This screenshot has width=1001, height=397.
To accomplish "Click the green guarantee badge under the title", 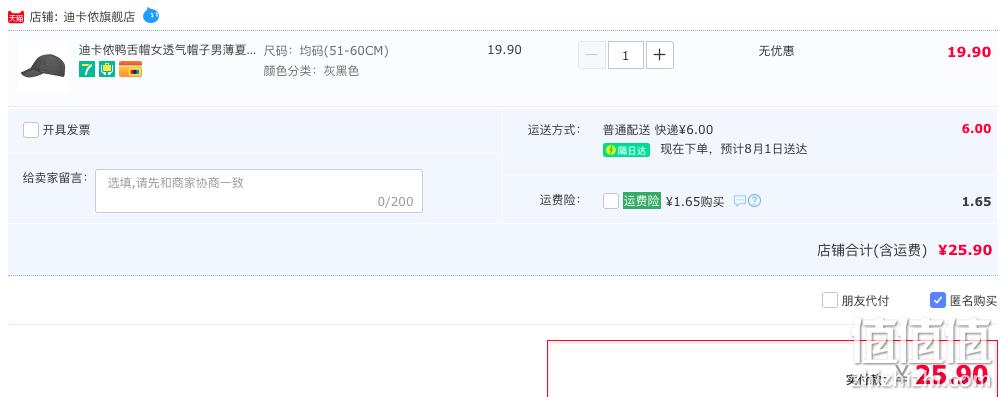I will point(107,70).
